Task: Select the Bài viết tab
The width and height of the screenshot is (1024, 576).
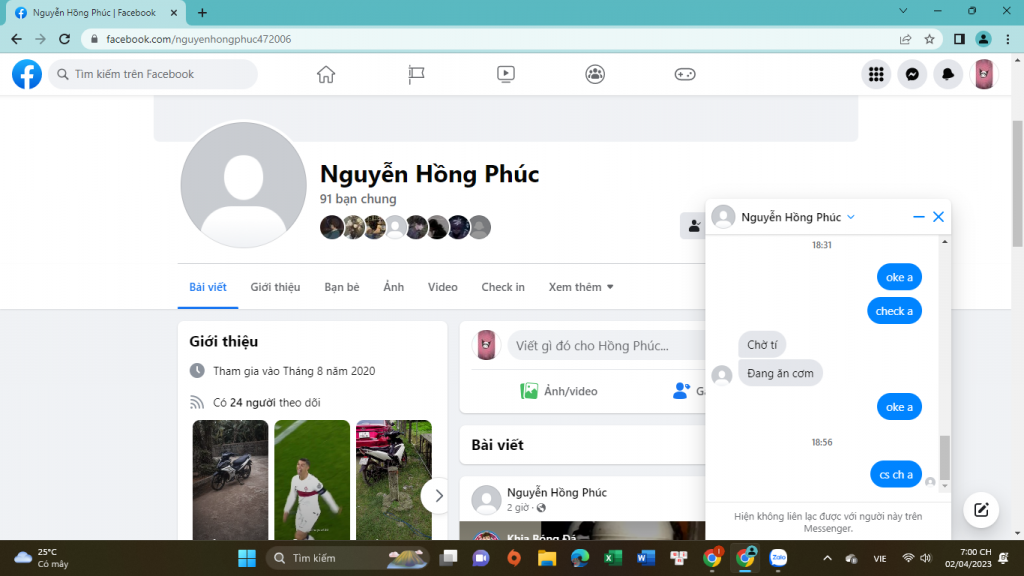Action: coord(208,287)
